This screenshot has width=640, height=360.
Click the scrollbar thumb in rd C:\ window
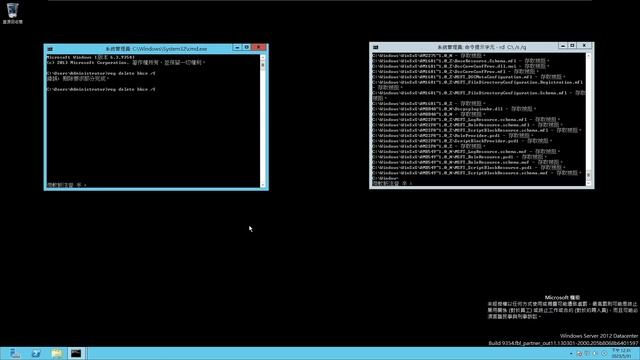pyautogui.click(x=589, y=176)
